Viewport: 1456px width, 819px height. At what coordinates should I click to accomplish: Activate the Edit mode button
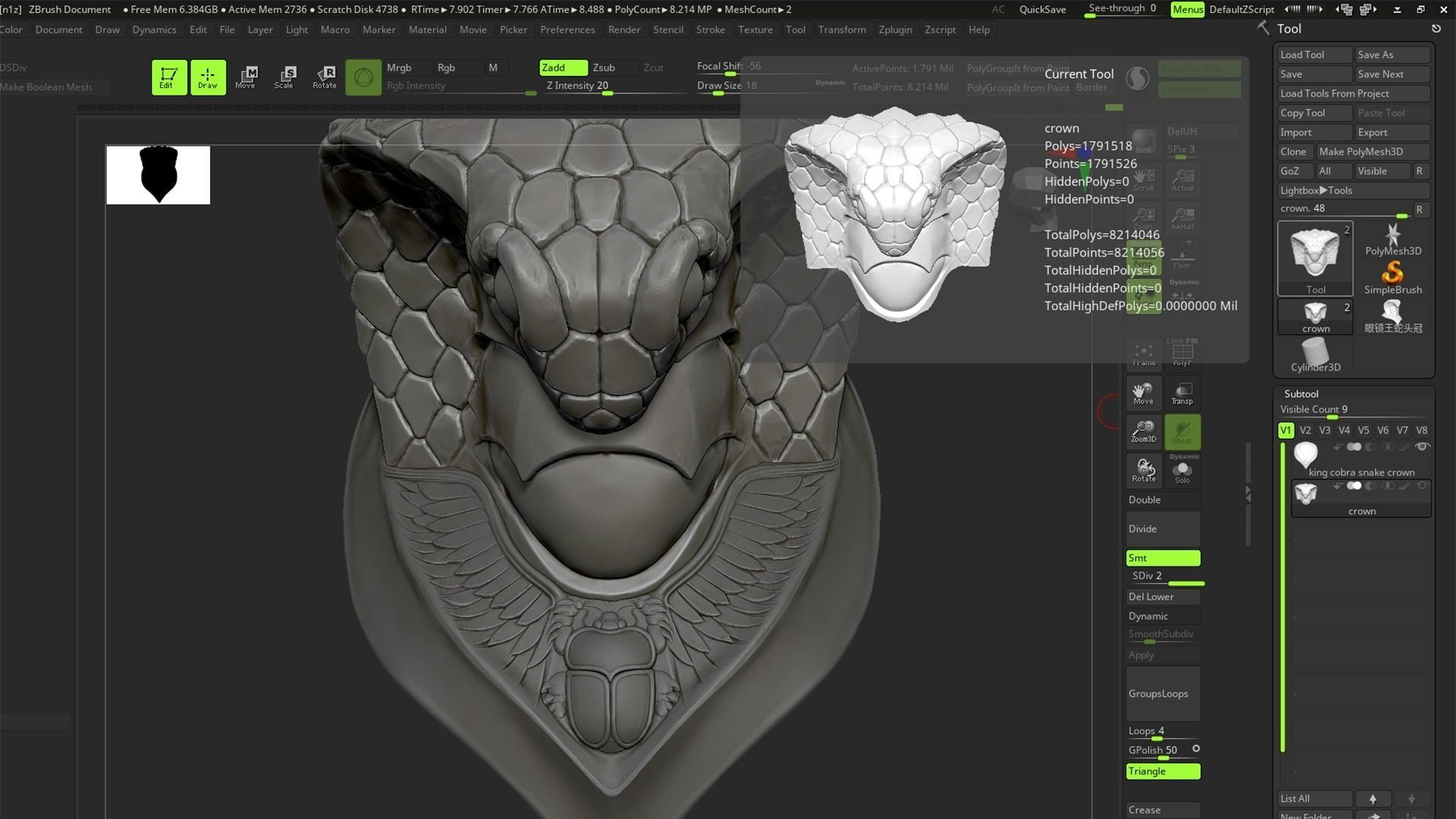(168, 77)
